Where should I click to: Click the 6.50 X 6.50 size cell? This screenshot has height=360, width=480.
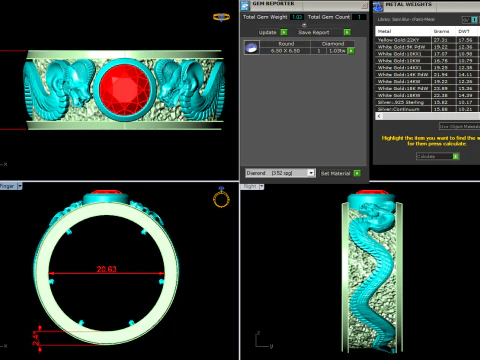[285, 51]
